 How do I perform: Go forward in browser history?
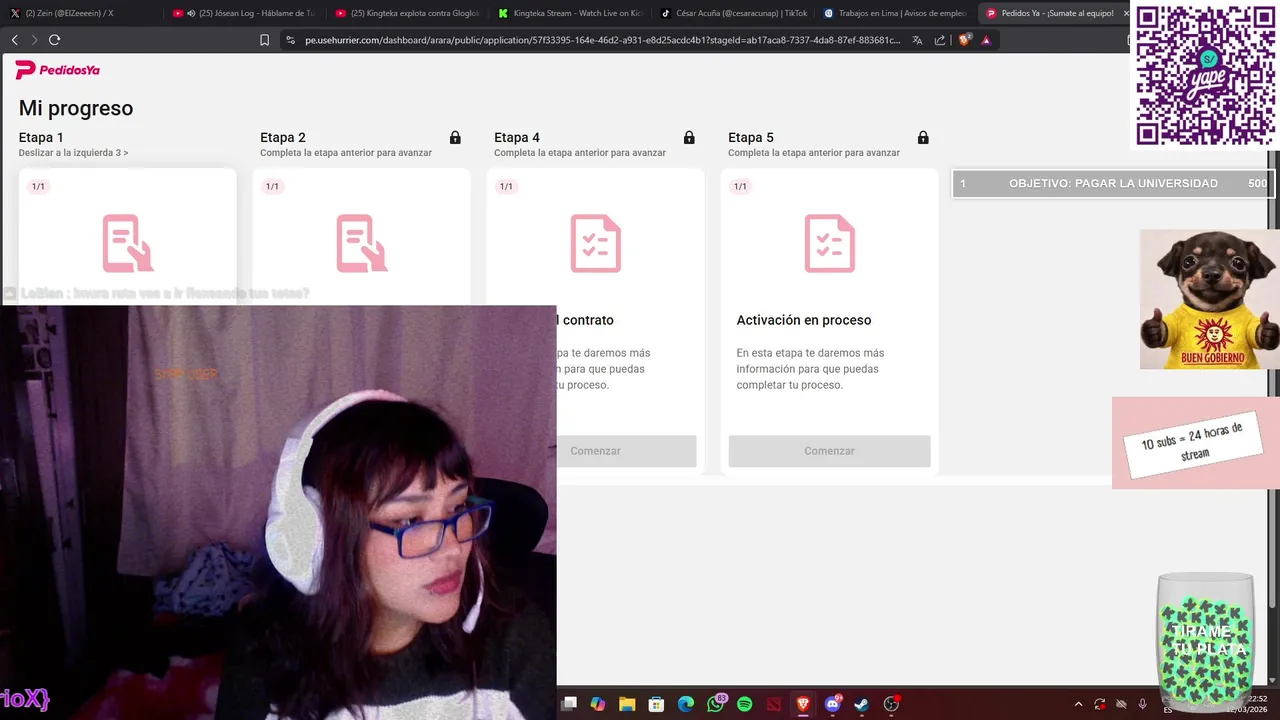[x=34, y=40]
